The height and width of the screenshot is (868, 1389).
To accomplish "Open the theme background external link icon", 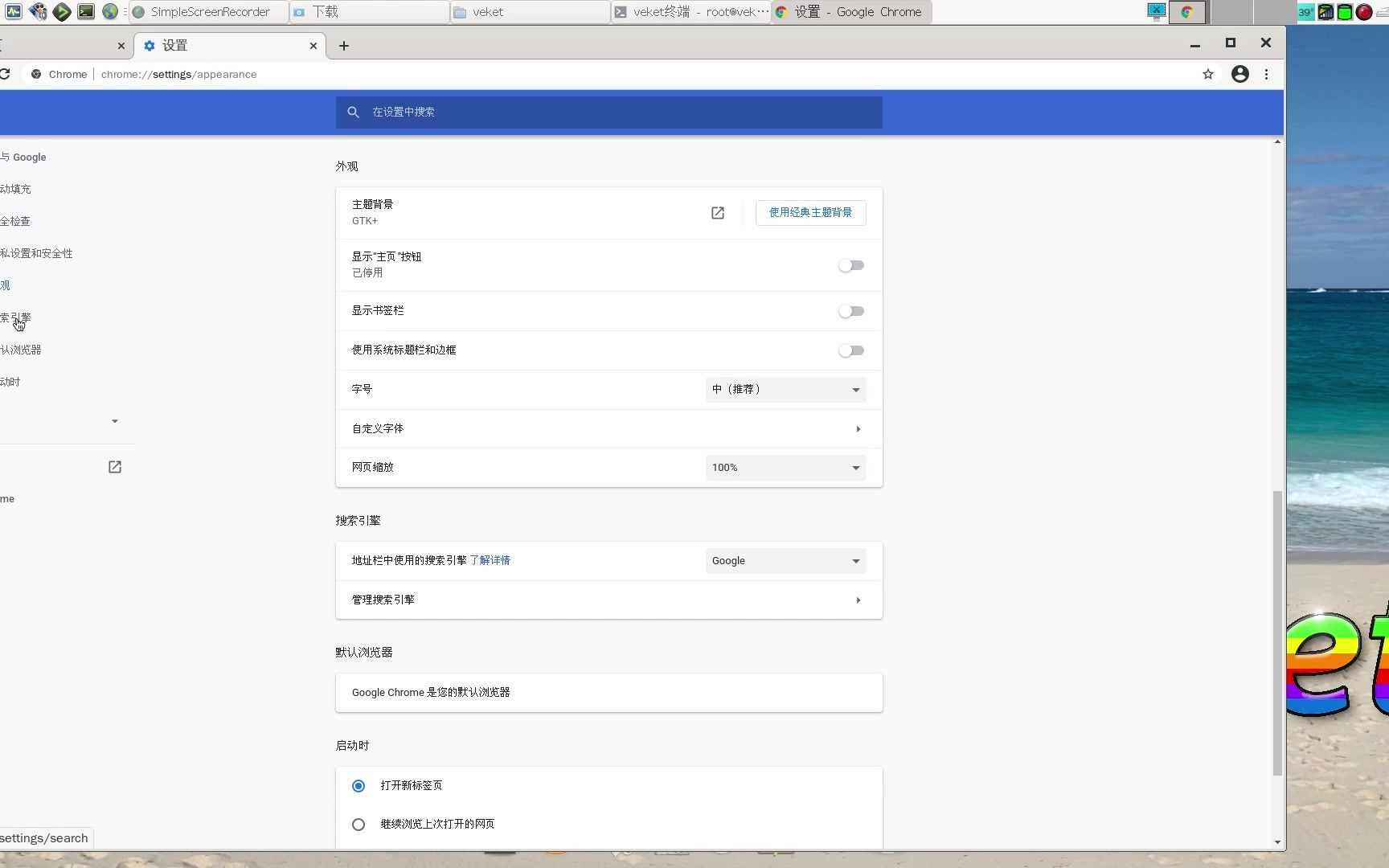I will click(x=716, y=213).
